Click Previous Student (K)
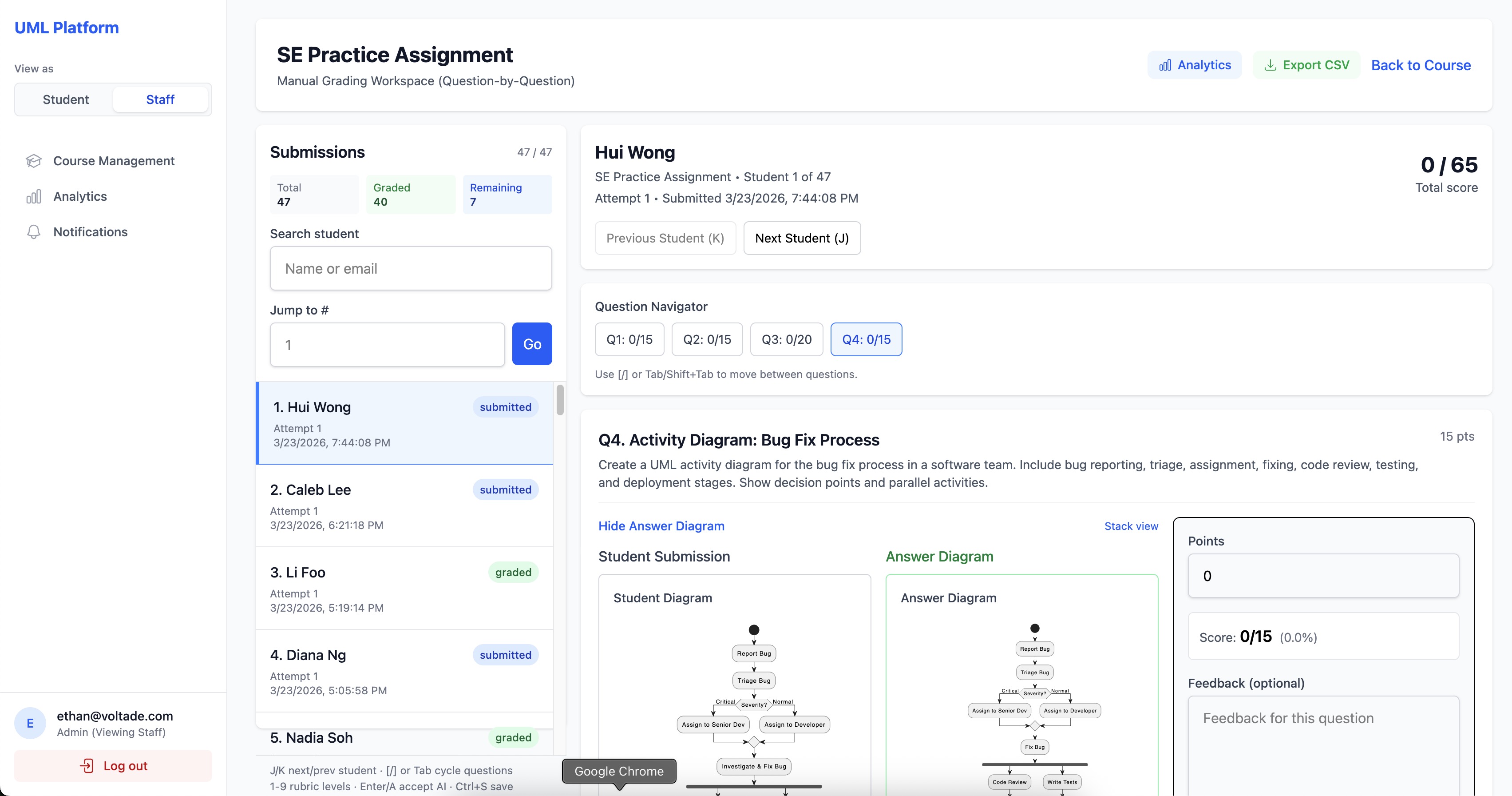Screen dimensions: 1512x796 point(665,238)
